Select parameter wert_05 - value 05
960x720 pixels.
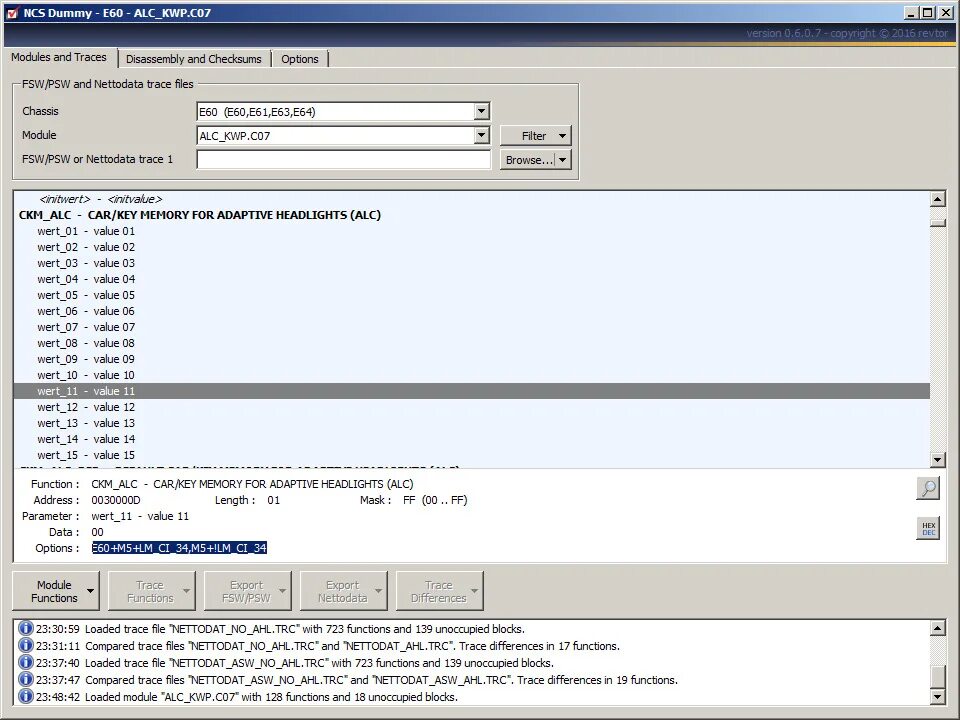click(471, 295)
